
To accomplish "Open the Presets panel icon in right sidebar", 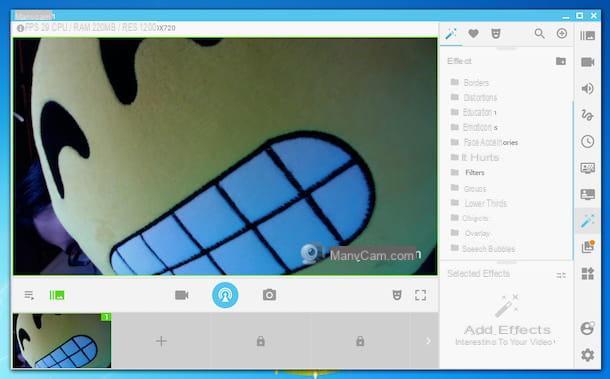I will click(587, 36).
